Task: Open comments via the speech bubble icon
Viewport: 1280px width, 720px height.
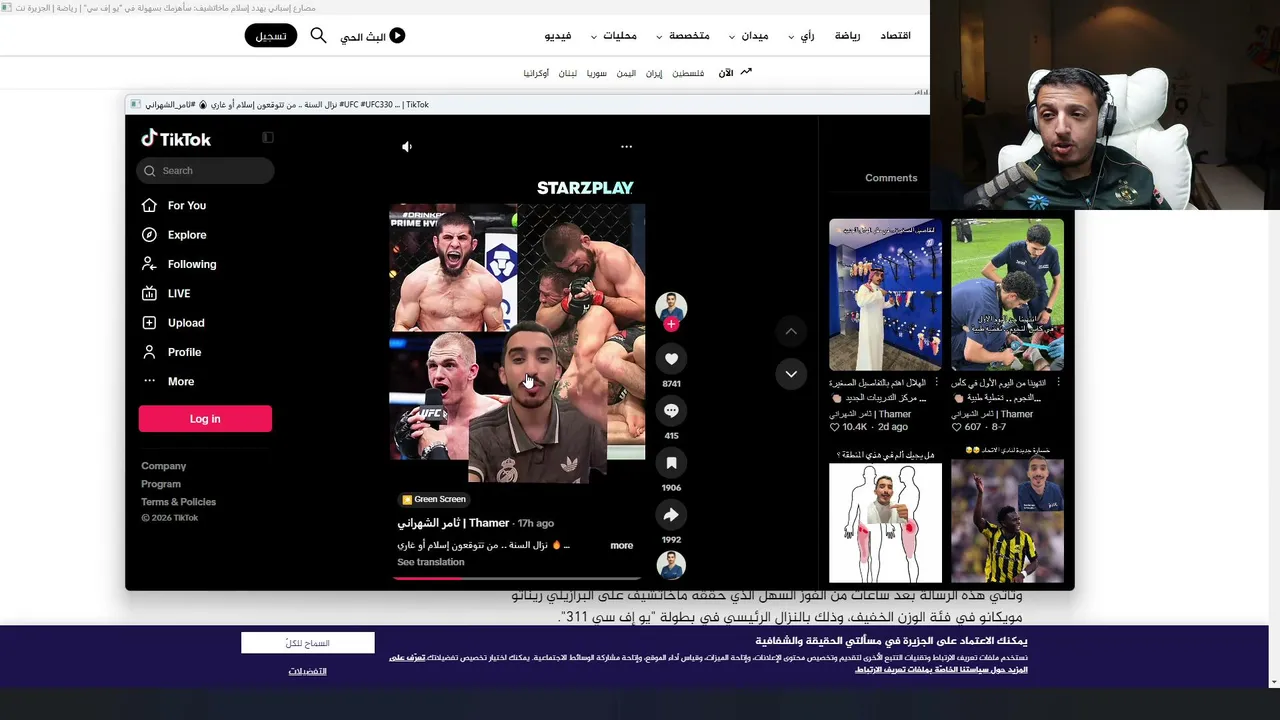Action: click(671, 411)
